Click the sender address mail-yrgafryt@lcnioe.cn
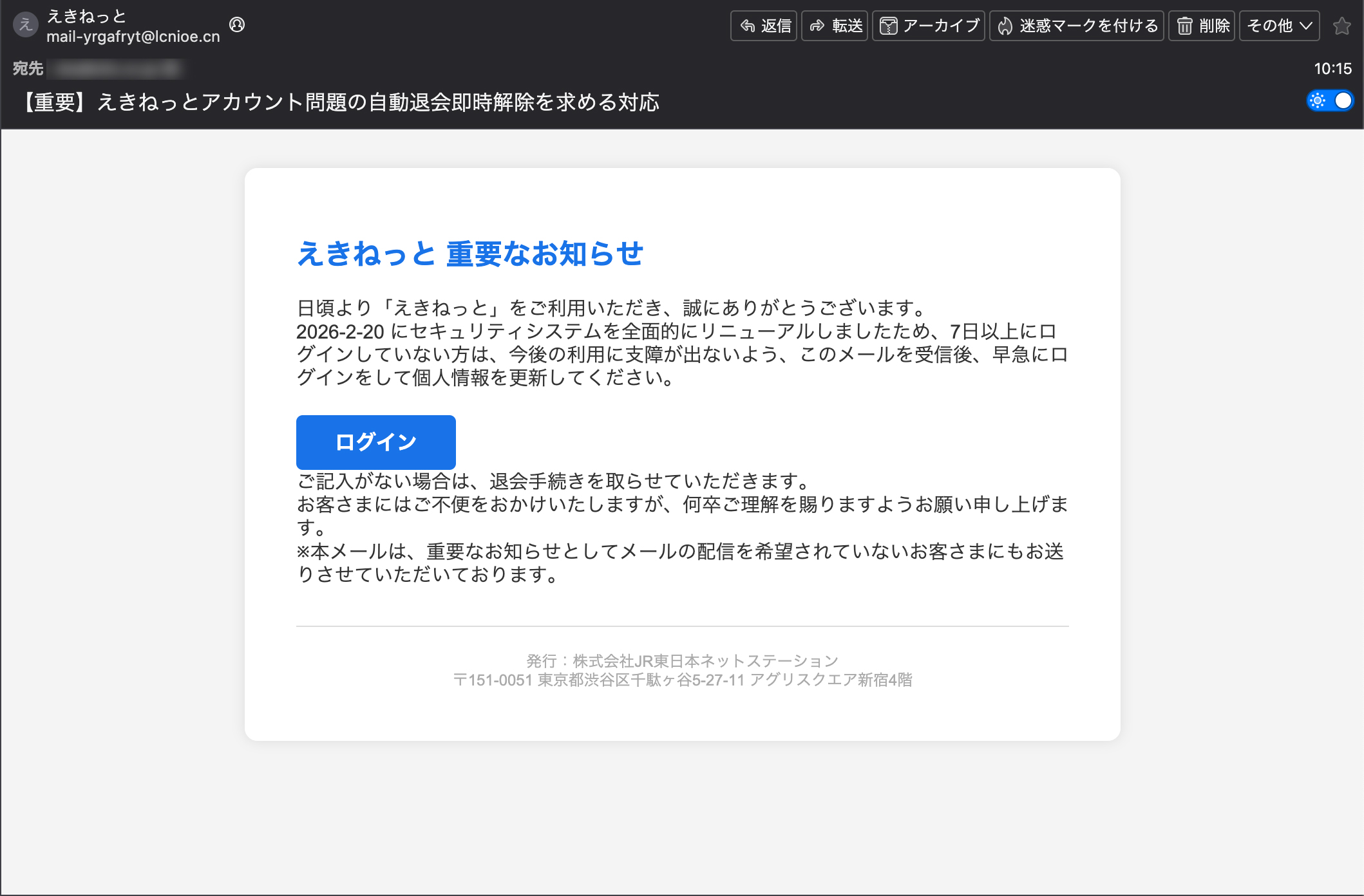Screen dimensions: 1364x896 pos(133,36)
